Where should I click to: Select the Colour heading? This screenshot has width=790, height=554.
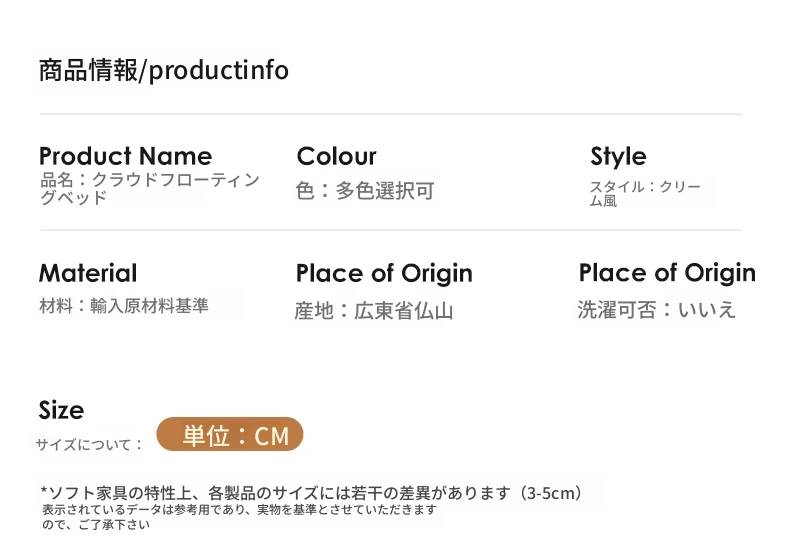336,156
